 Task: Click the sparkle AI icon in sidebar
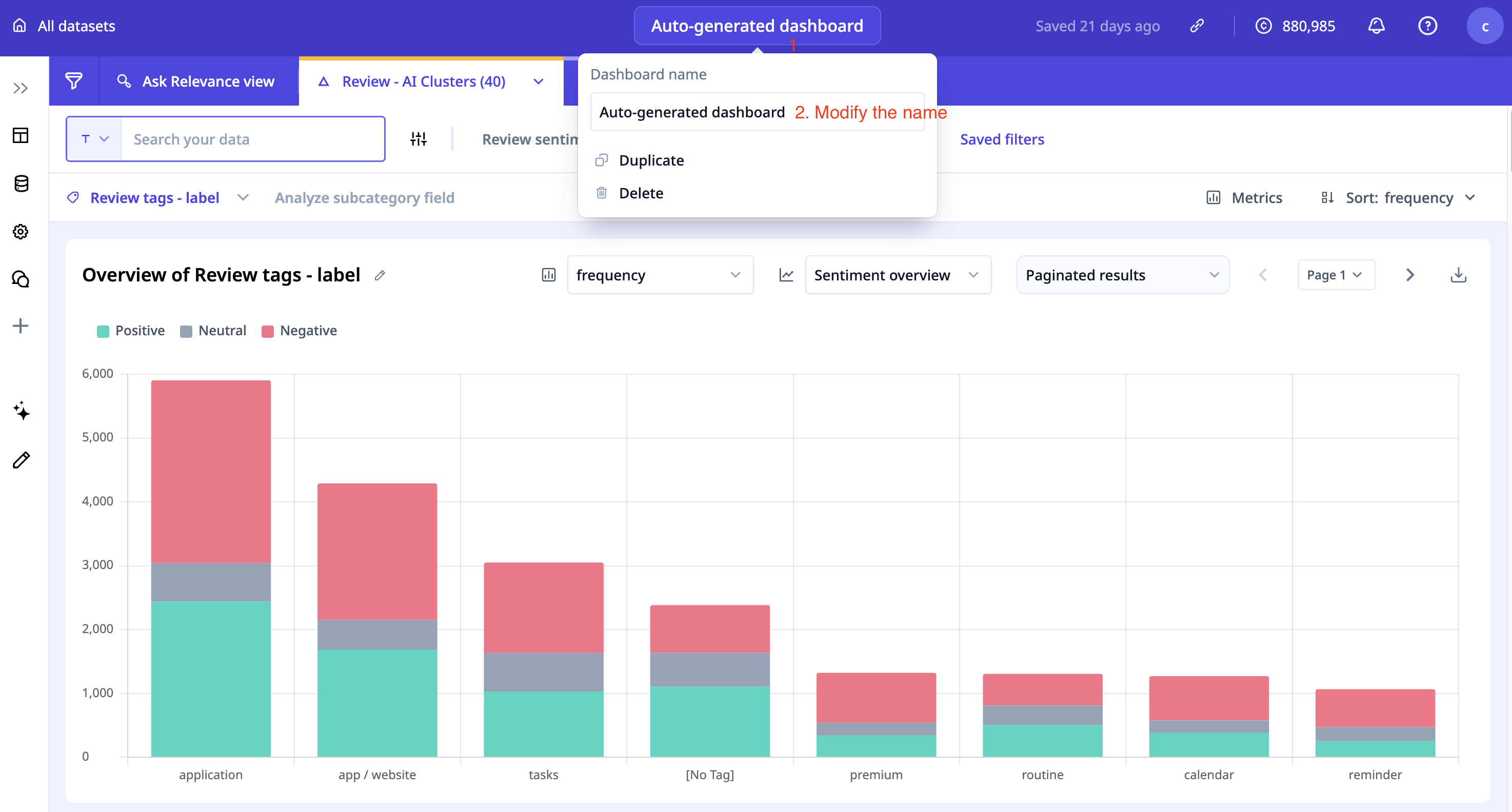(21, 411)
